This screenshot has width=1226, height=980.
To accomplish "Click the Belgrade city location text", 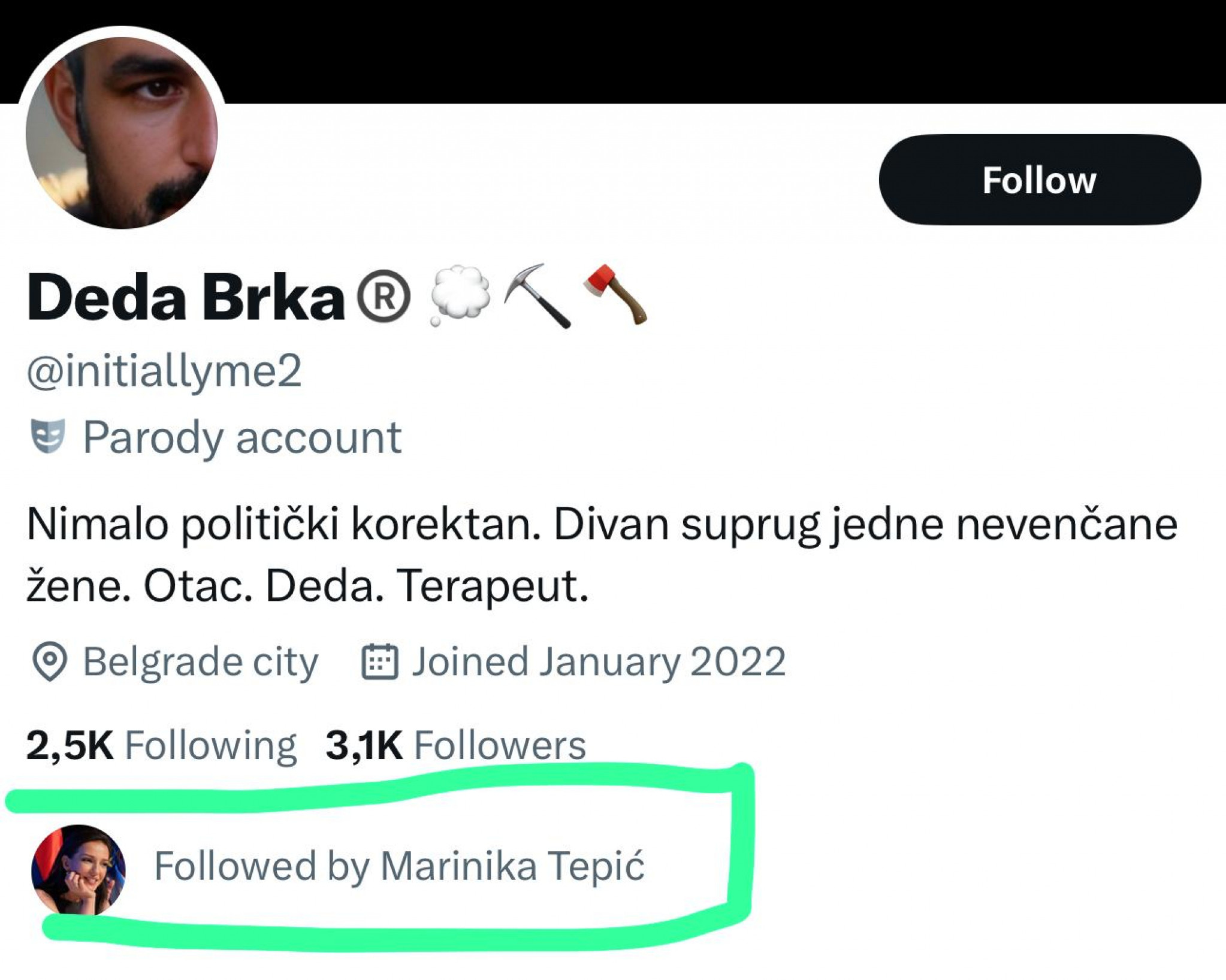I will pos(200,662).
